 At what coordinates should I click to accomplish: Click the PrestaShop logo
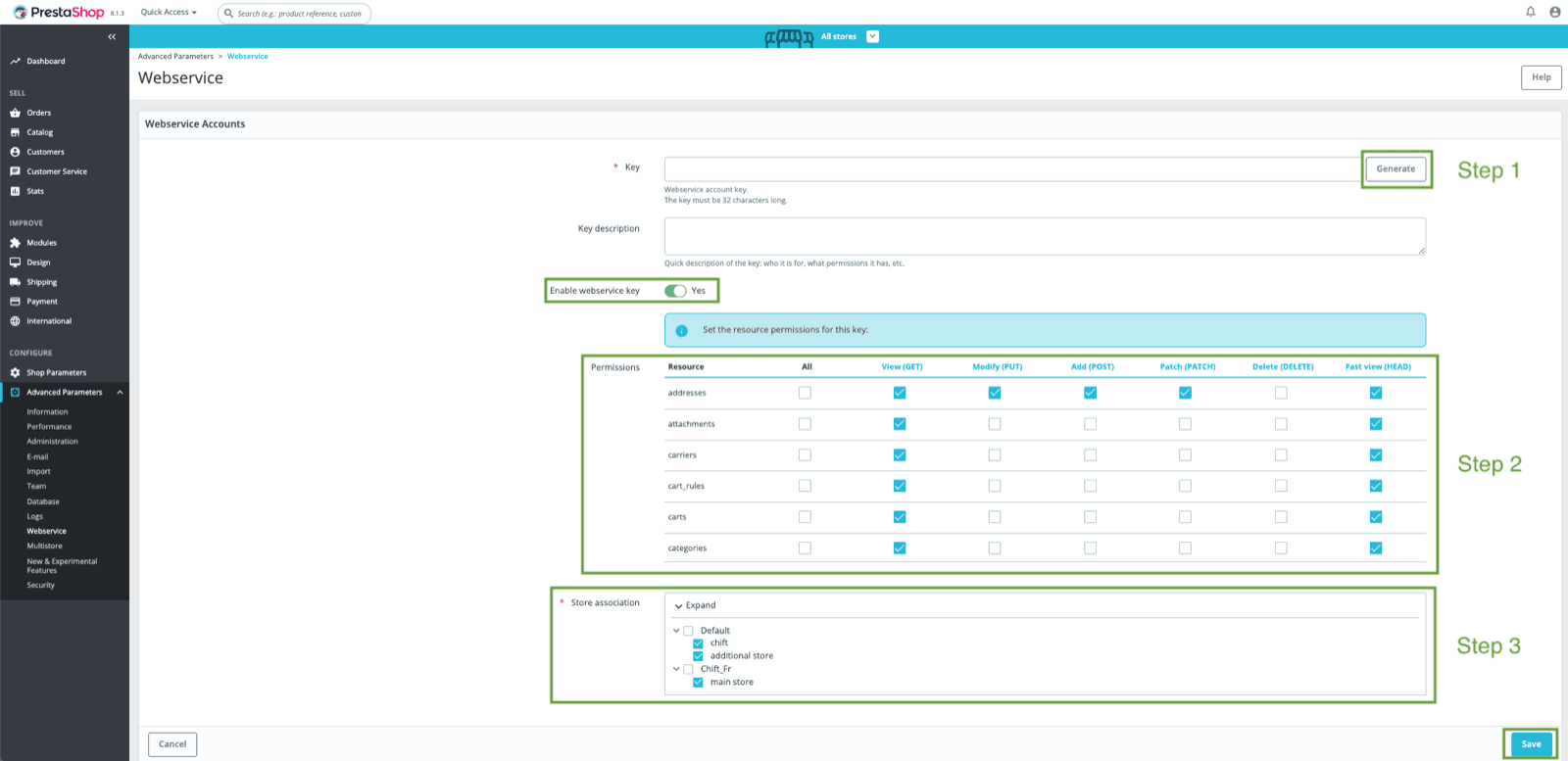[59, 13]
